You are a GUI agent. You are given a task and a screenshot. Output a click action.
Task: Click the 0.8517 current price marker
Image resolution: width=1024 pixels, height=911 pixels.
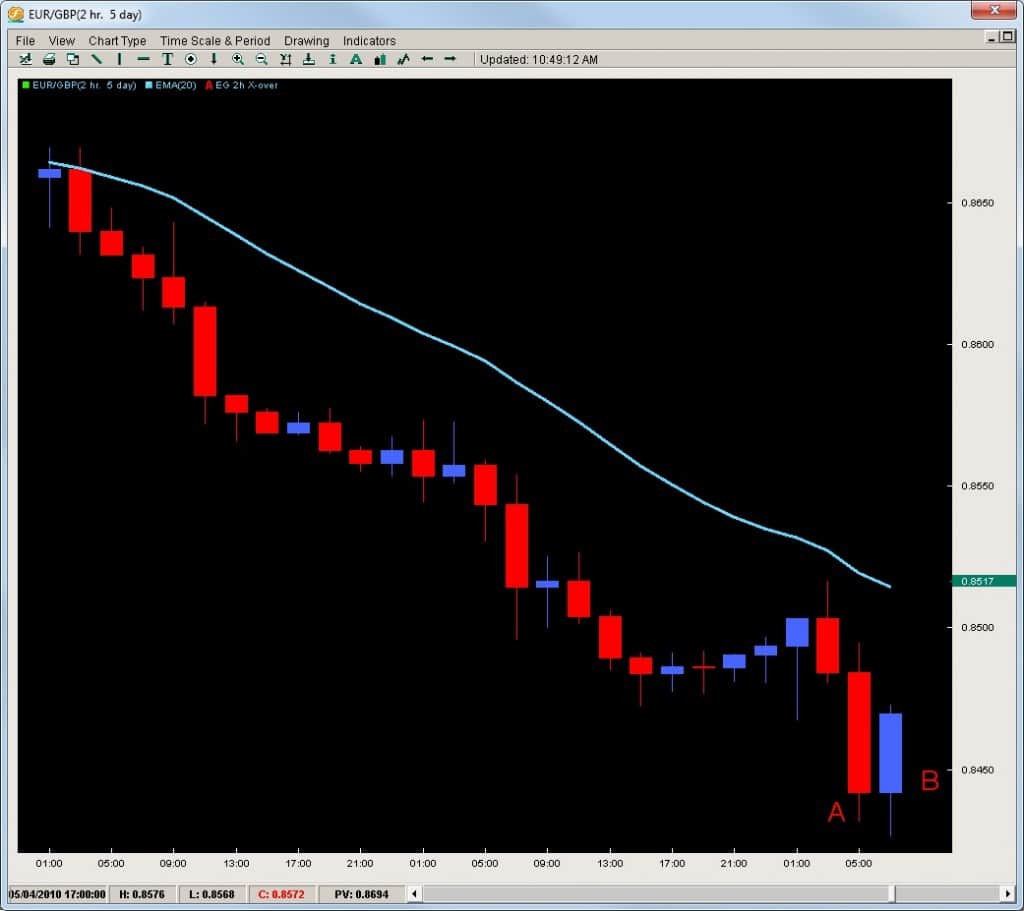(x=984, y=581)
